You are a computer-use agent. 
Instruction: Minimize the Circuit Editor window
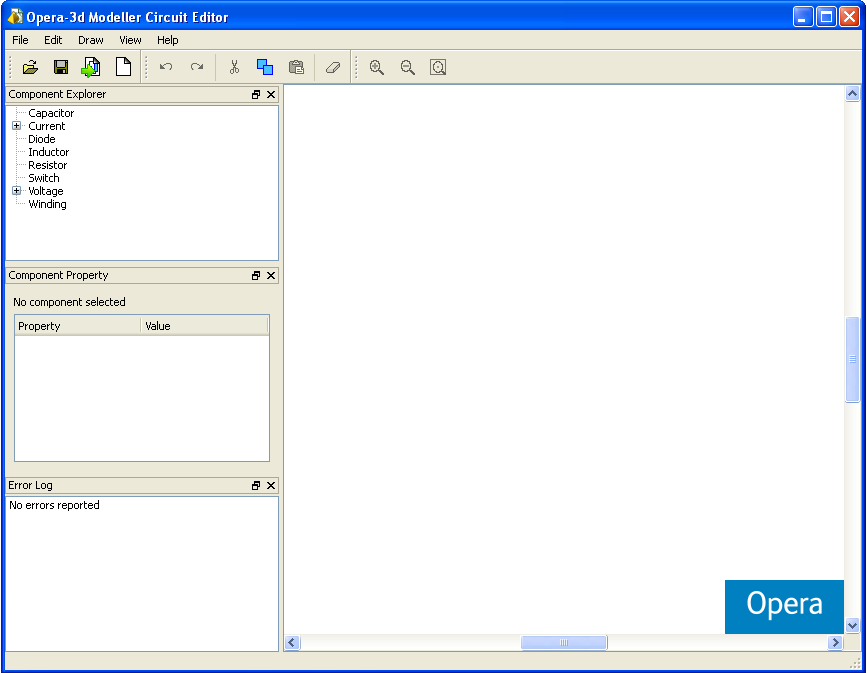(x=803, y=17)
